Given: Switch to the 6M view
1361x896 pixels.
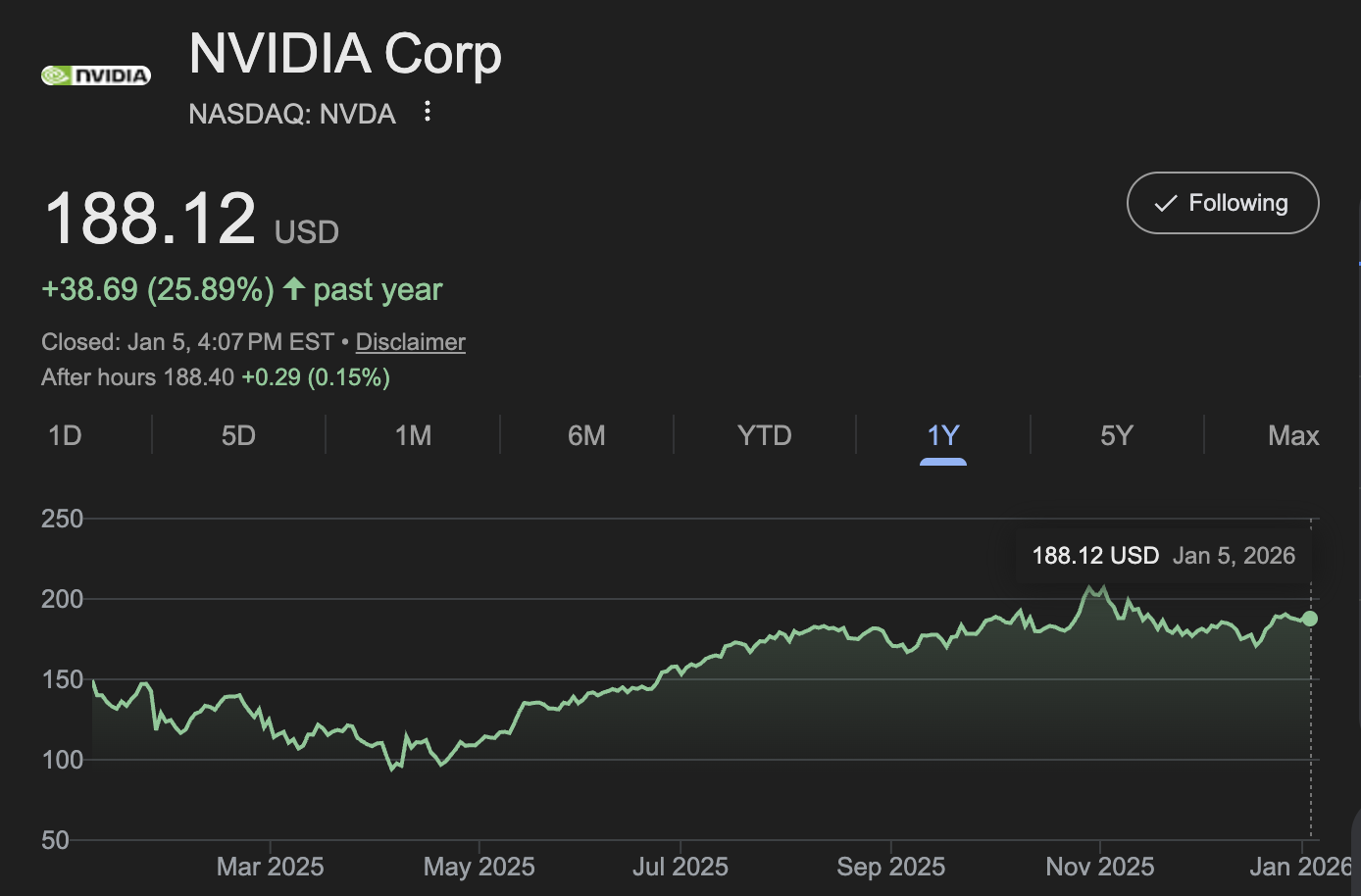Looking at the screenshot, I should [x=587, y=434].
